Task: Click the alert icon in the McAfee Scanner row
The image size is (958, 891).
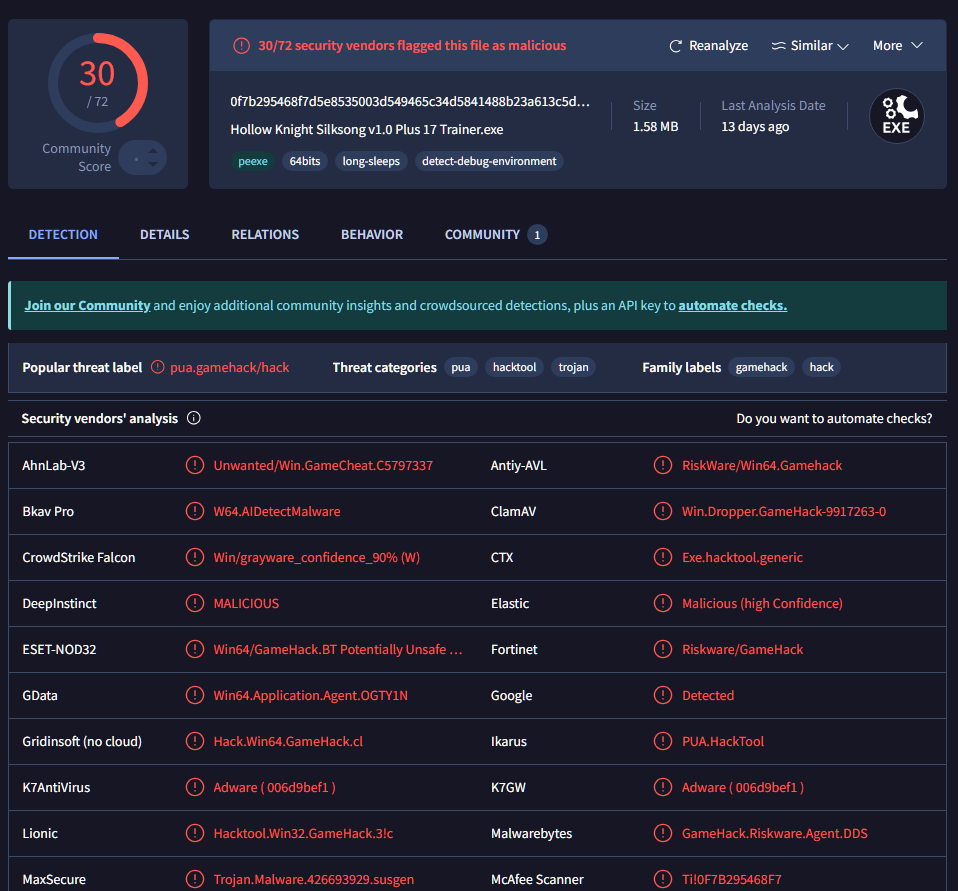Action: [663, 879]
